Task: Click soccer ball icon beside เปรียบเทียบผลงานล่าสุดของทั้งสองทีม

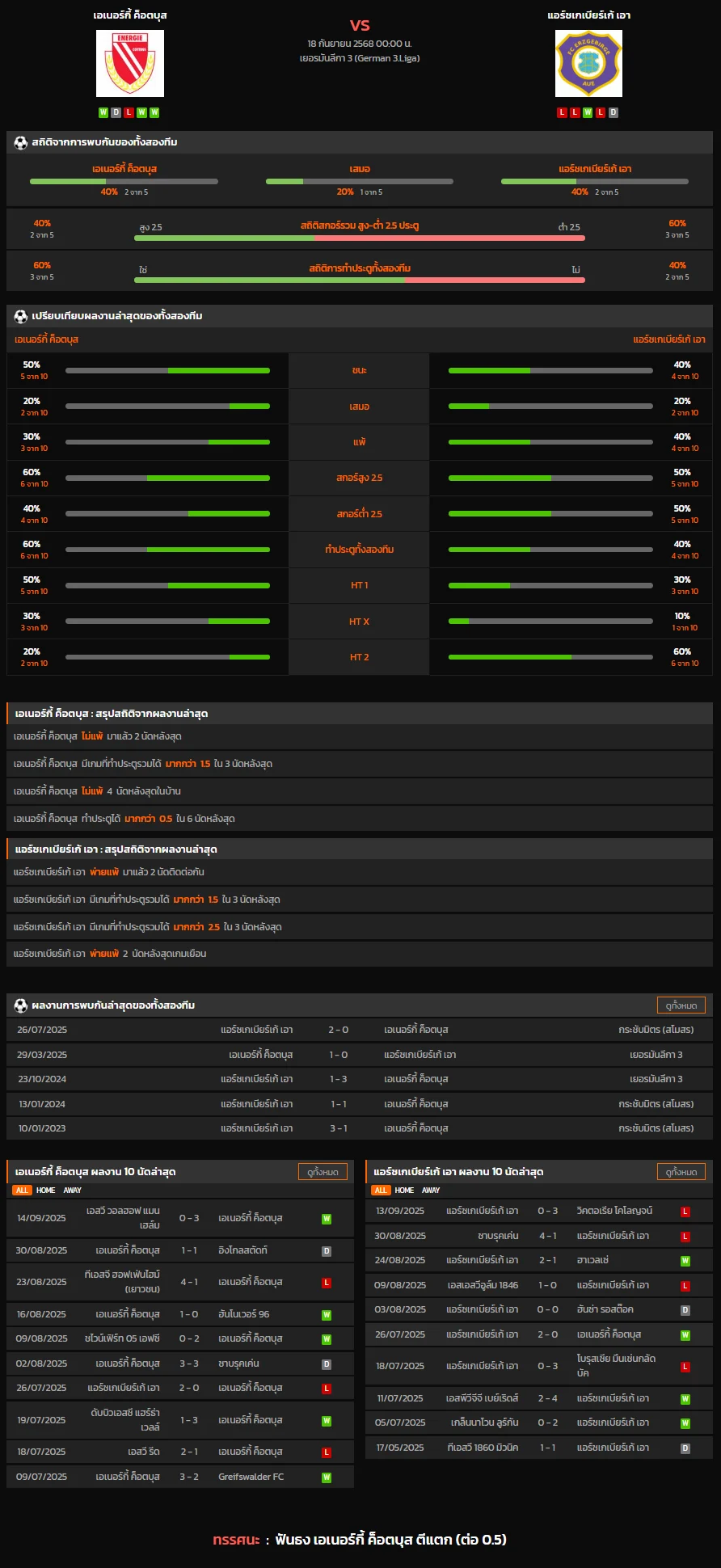Action: [x=21, y=316]
